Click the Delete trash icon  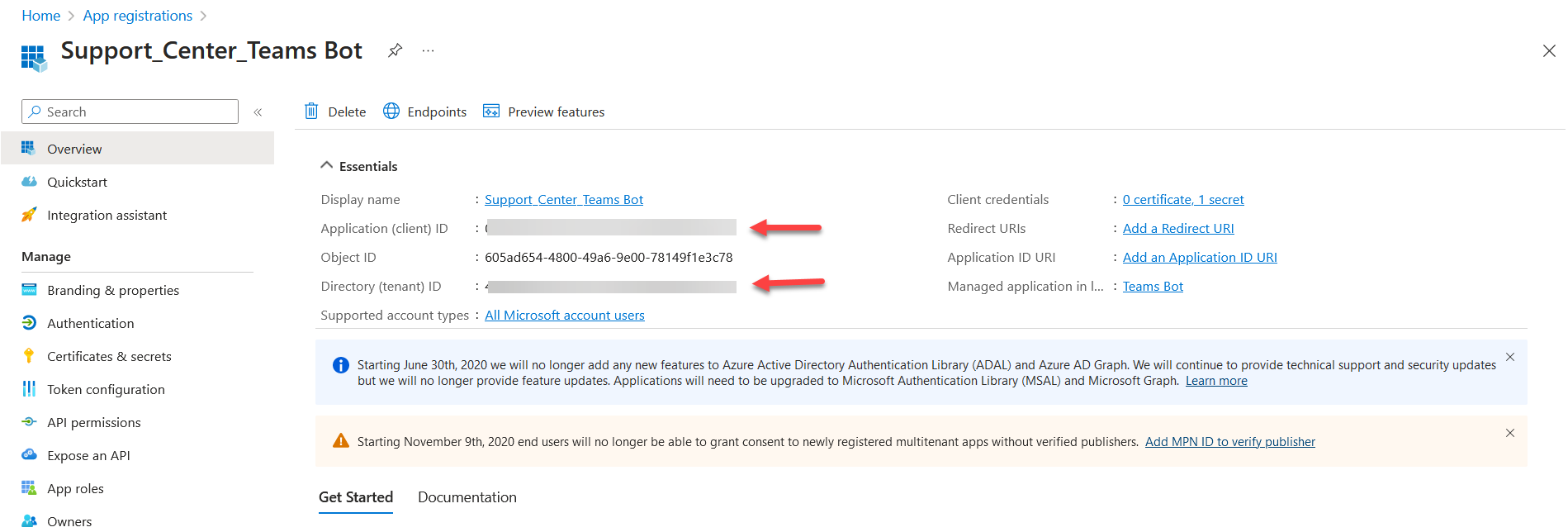click(311, 112)
